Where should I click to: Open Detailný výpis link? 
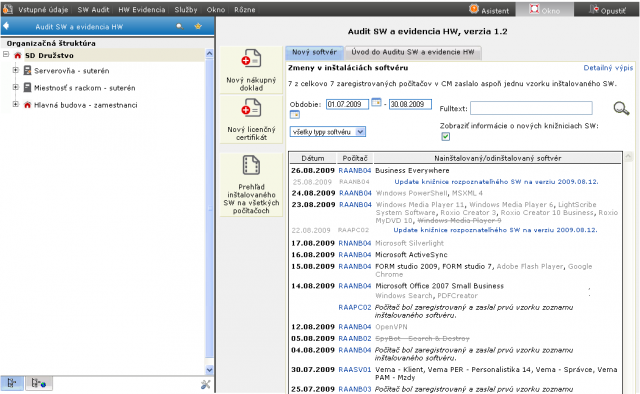608,68
